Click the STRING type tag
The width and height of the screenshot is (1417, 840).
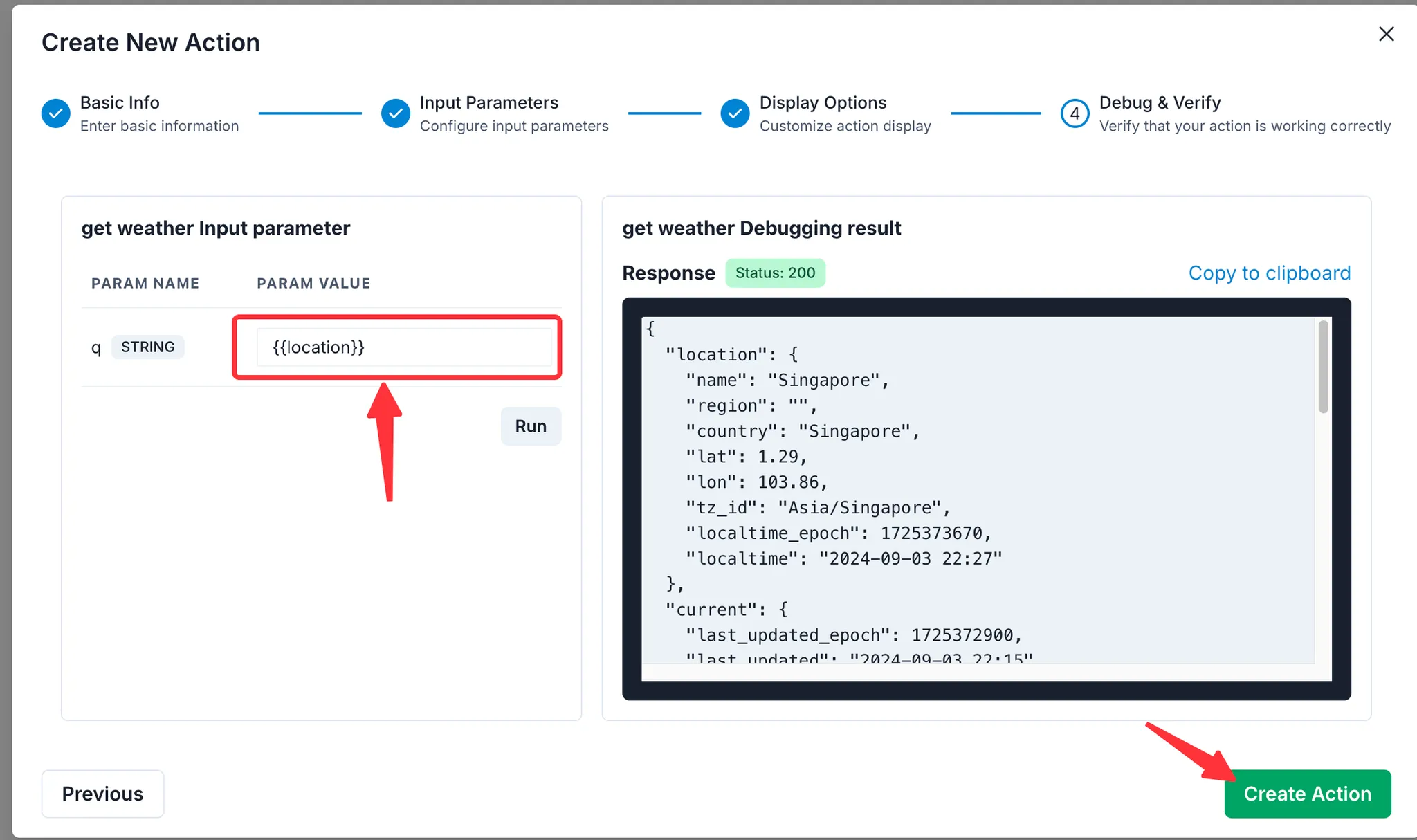coord(147,347)
